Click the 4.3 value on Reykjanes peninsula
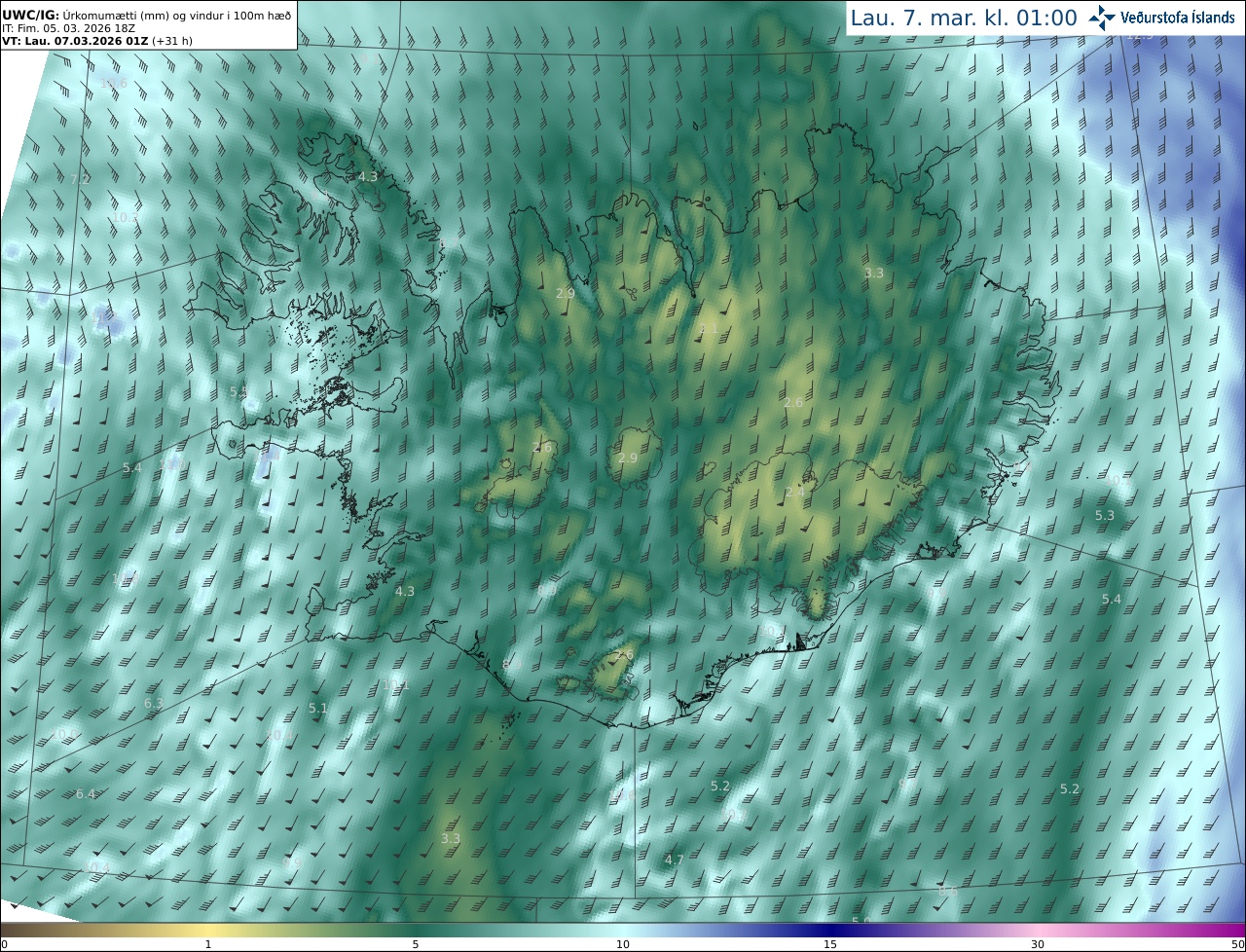1246x952 pixels. 405,591
